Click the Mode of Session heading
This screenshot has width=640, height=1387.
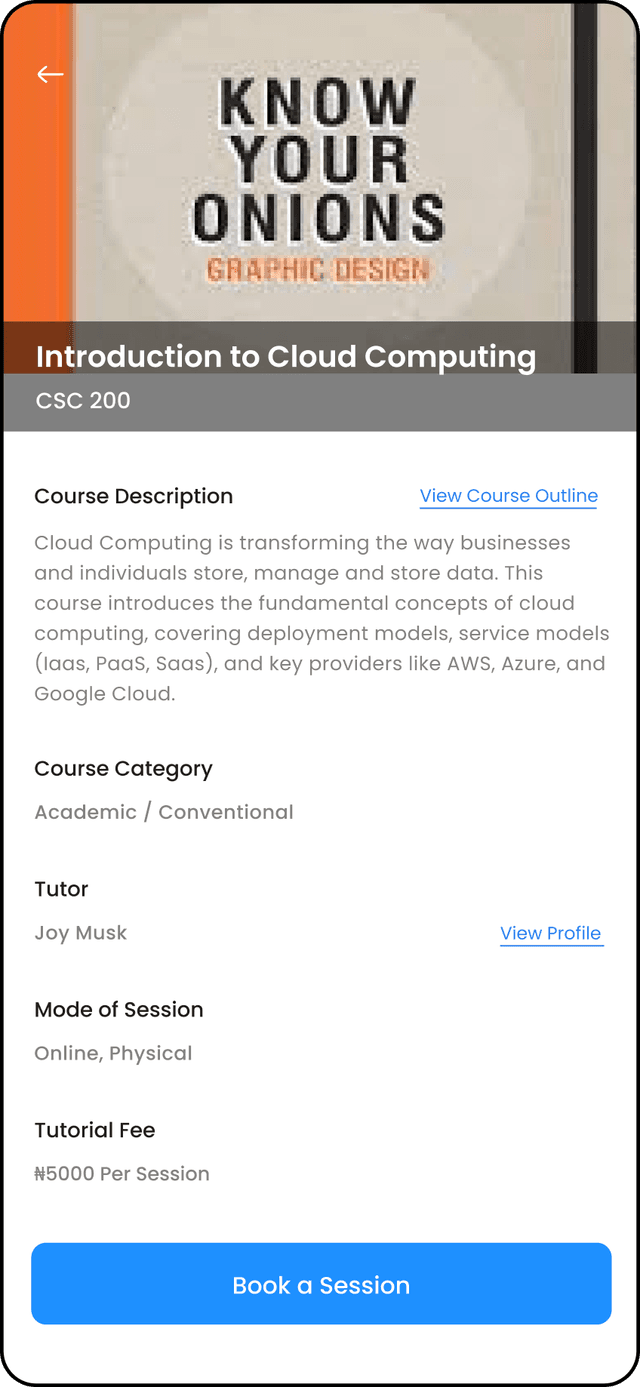pyautogui.click(x=119, y=1010)
